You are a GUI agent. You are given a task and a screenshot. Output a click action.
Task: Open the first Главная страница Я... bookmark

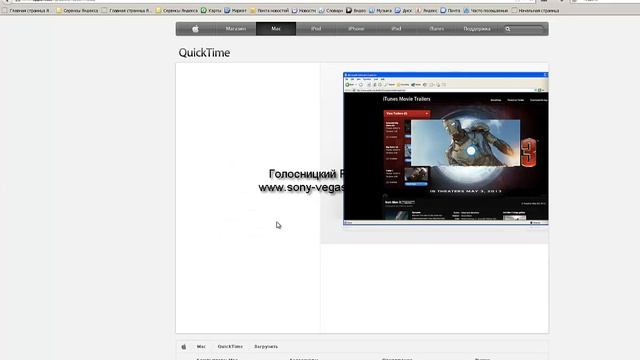pyautogui.click(x=26, y=10)
